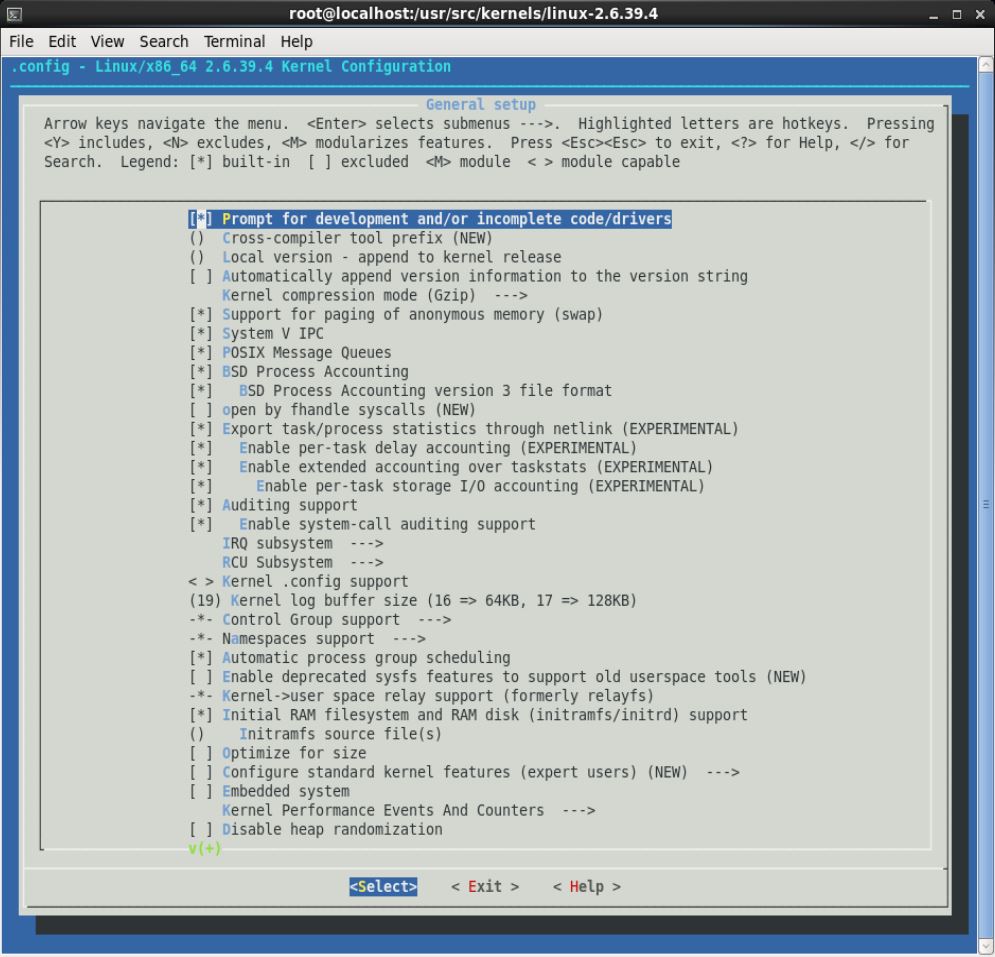Toggle BSD Process Accounting version 3 file format

[400, 390]
